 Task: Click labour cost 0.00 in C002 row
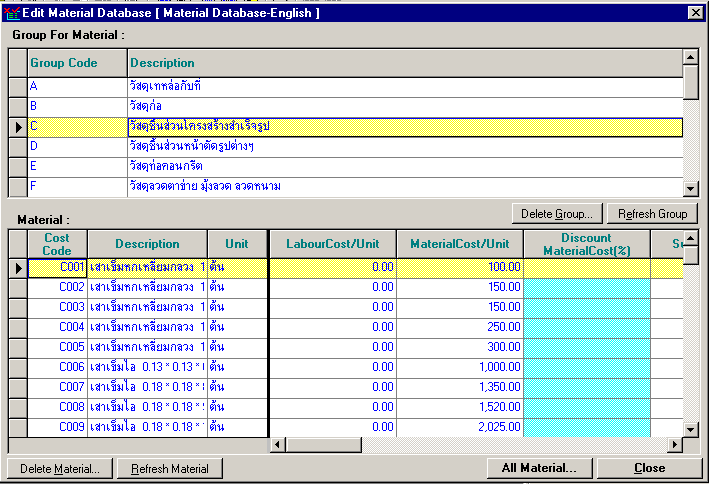pos(333,288)
